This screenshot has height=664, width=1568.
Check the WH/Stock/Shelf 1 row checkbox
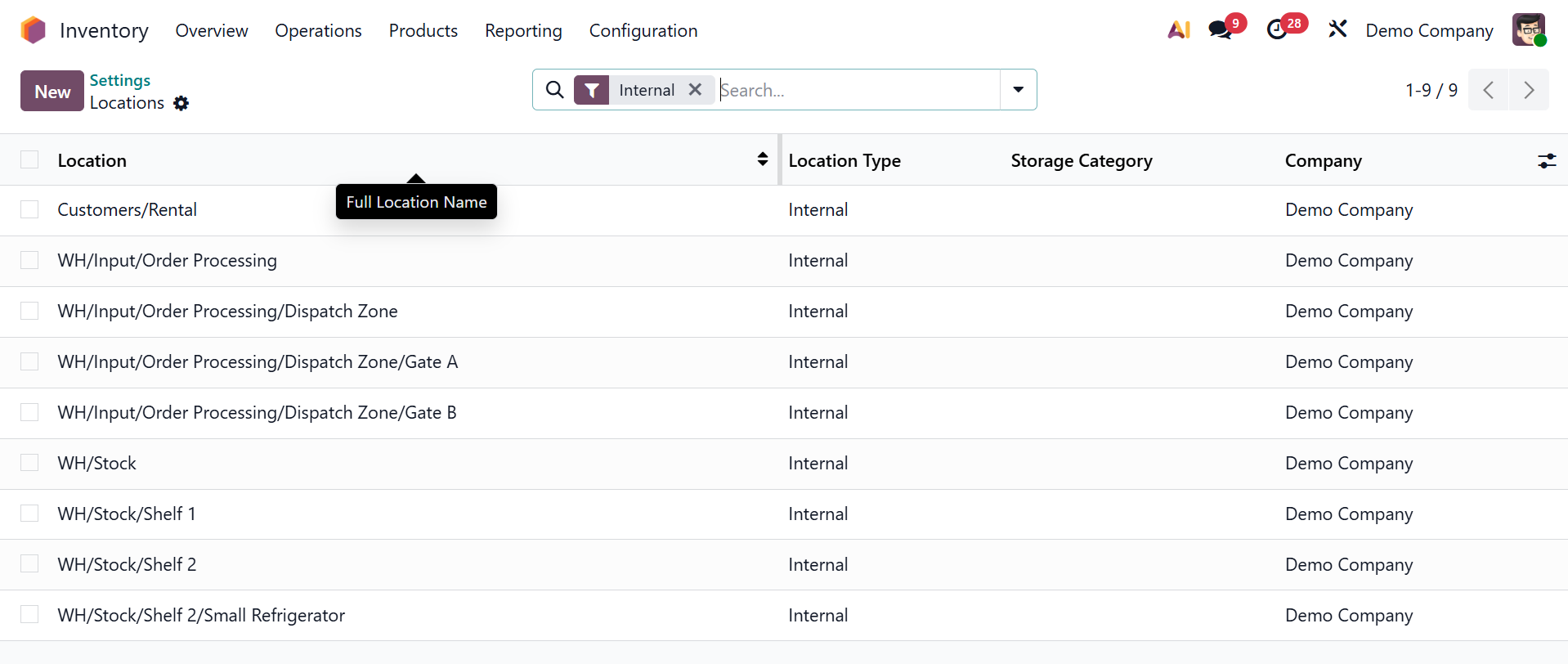(x=29, y=514)
